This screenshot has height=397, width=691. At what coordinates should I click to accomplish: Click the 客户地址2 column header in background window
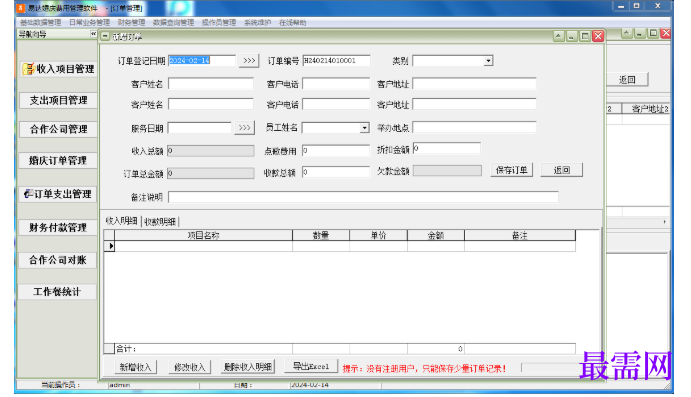tap(647, 109)
